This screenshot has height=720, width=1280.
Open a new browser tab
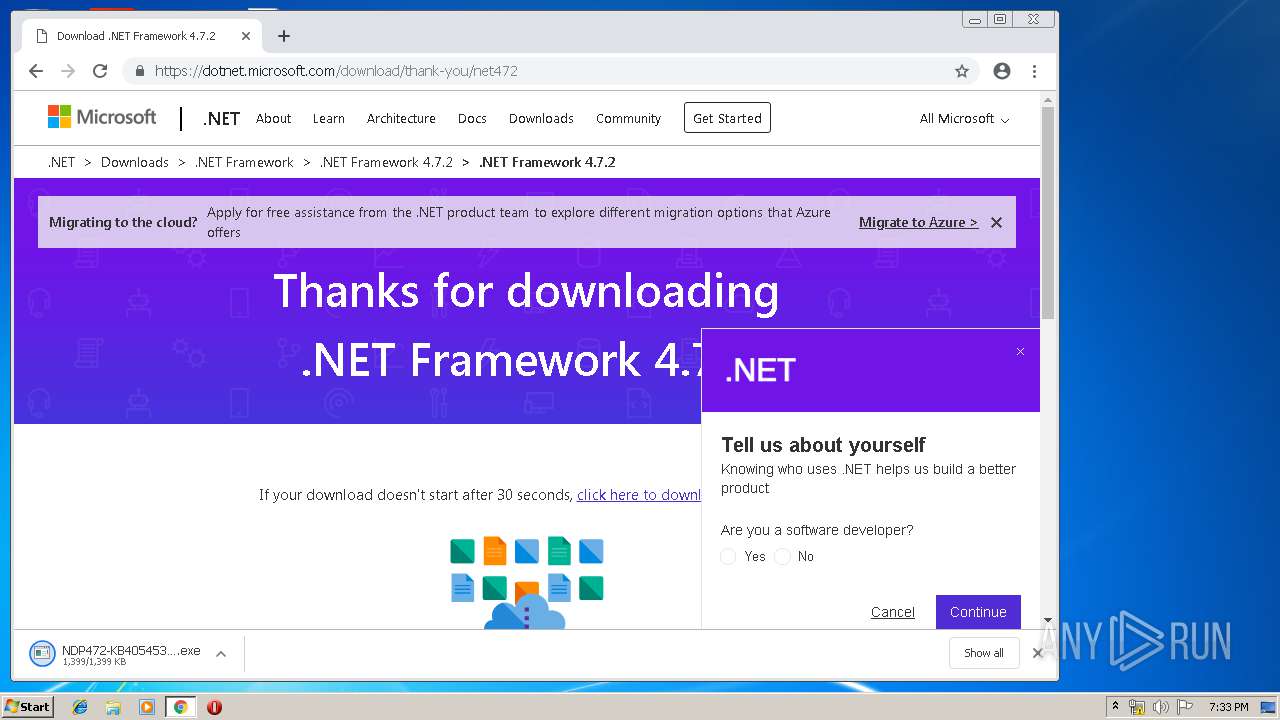[284, 36]
